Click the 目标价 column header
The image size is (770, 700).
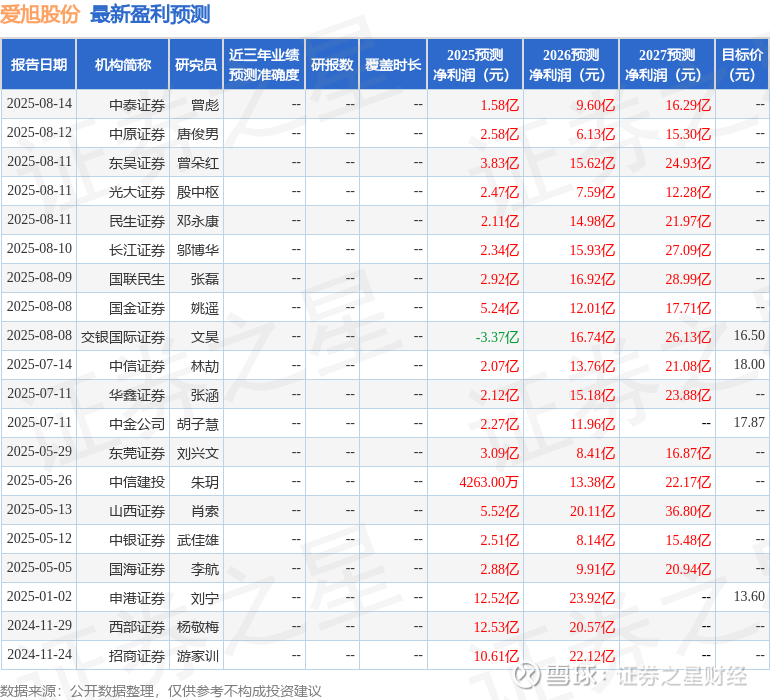click(x=742, y=64)
